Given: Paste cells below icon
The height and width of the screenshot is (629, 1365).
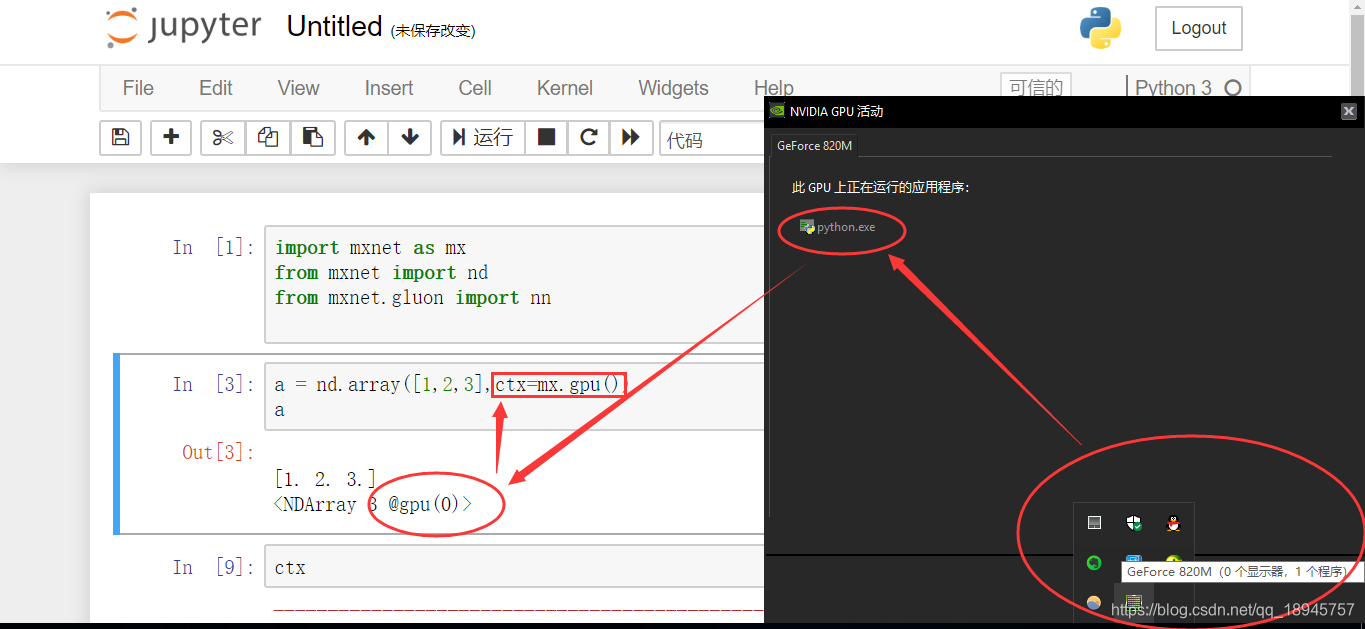Looking at the screenshot, I should click(x=312, y=137).
